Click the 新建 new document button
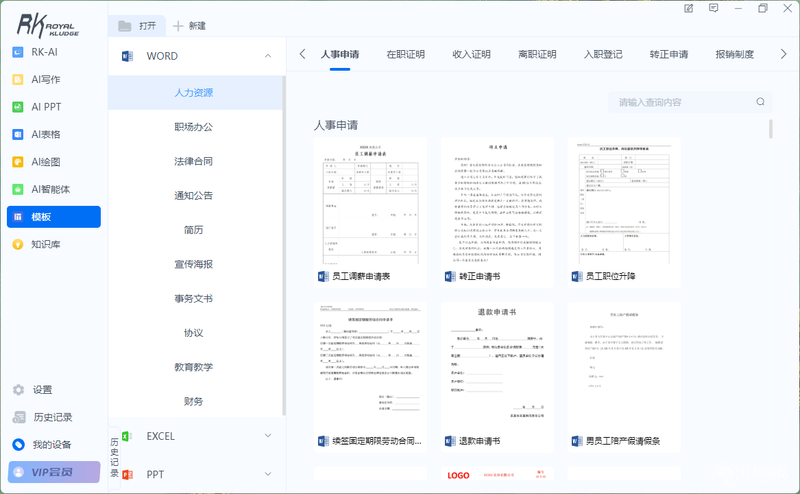Screen dimensions: 800x494 (x=189, y=26)
